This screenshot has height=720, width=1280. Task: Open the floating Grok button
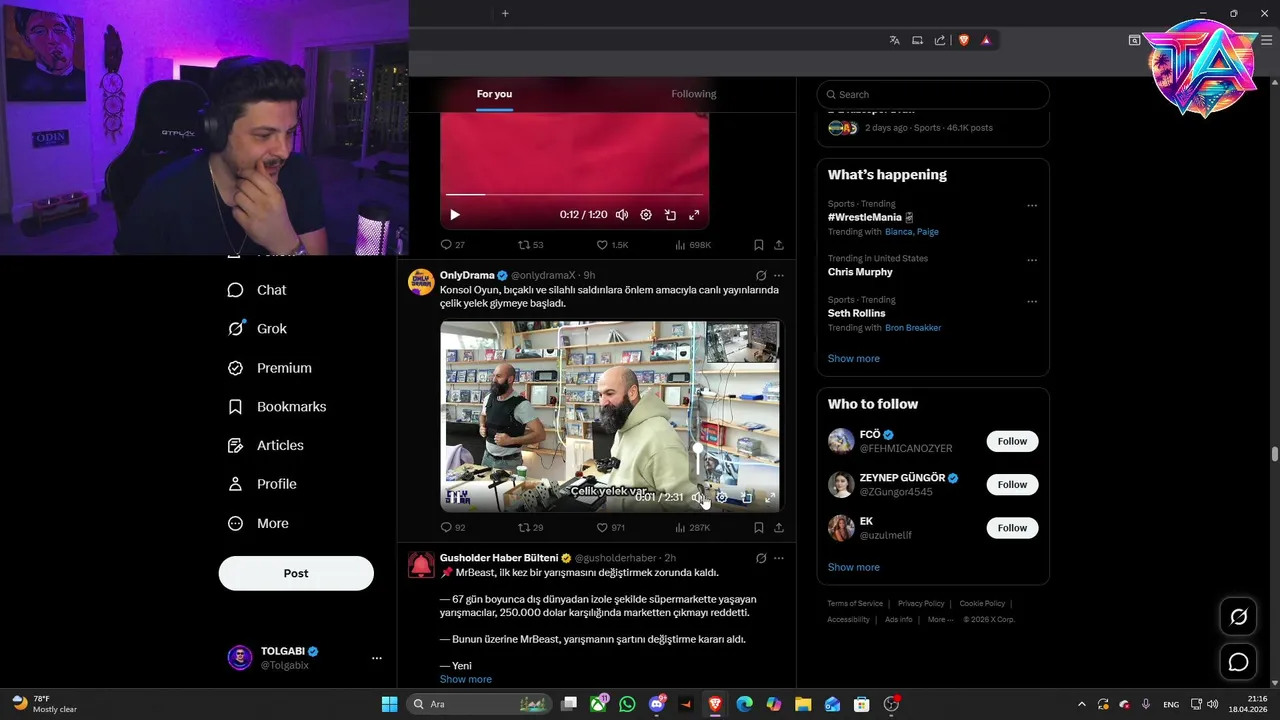click(x=1238, y=617)
